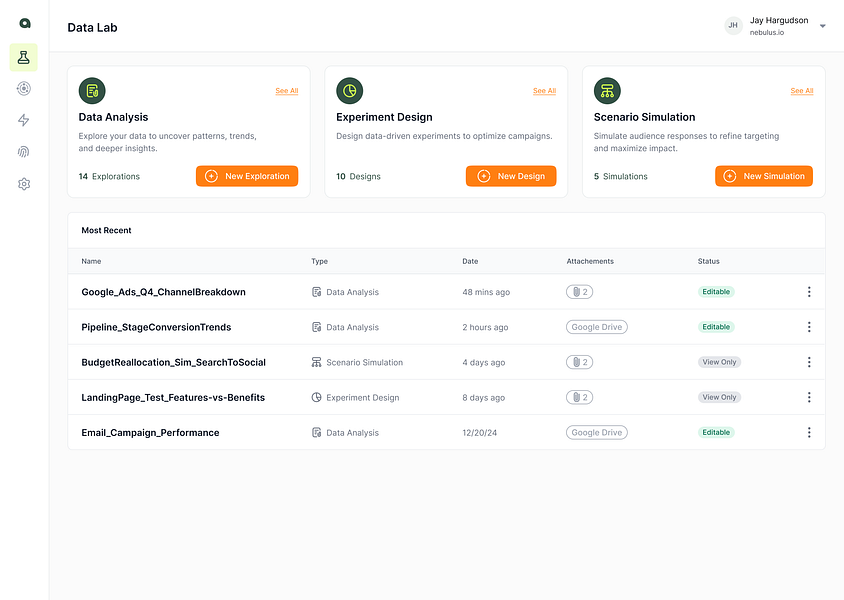
Task: Click the Attachements column header
Action: [590, 262]
